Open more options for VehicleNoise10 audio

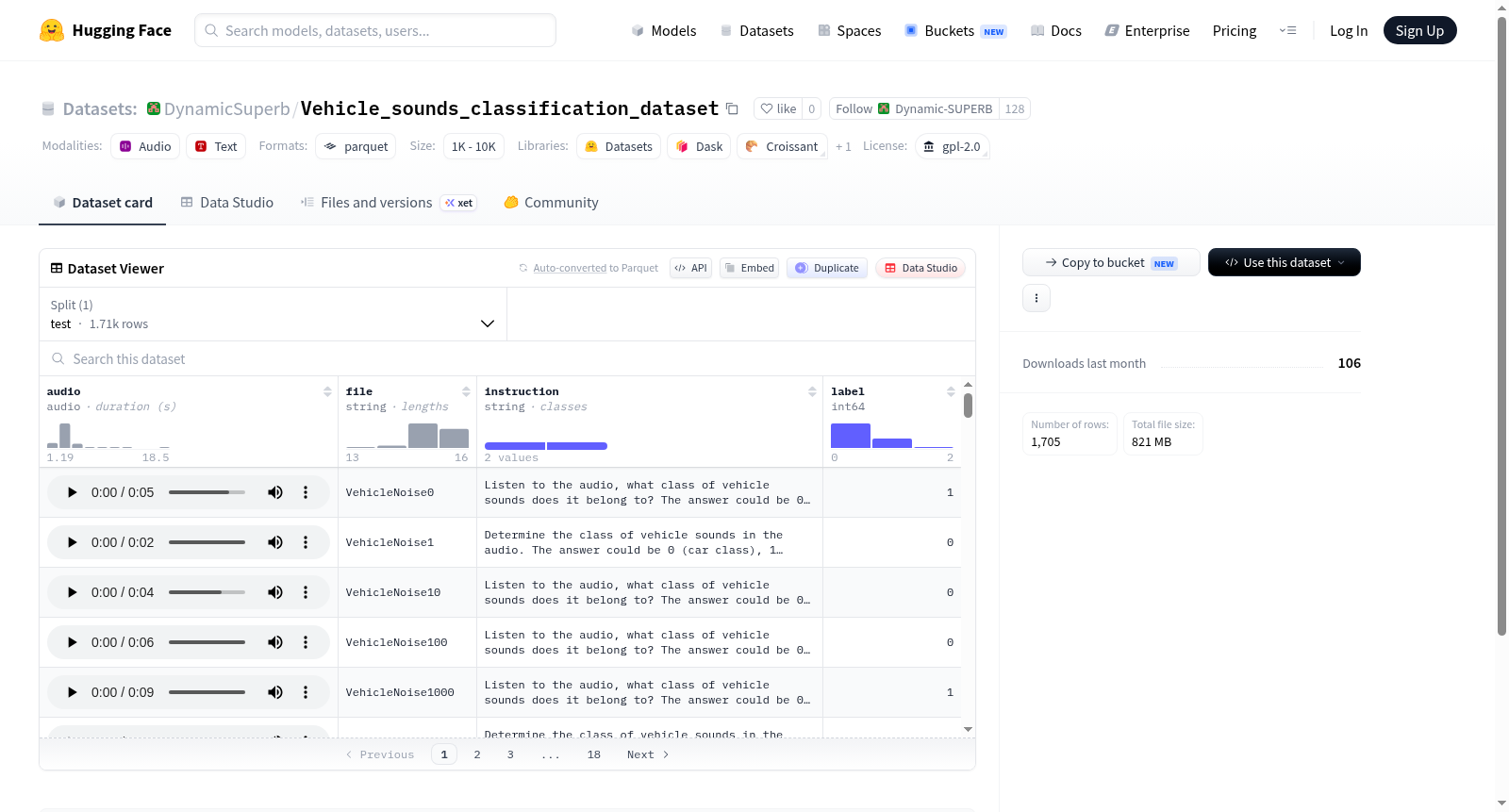coord(306,592)
